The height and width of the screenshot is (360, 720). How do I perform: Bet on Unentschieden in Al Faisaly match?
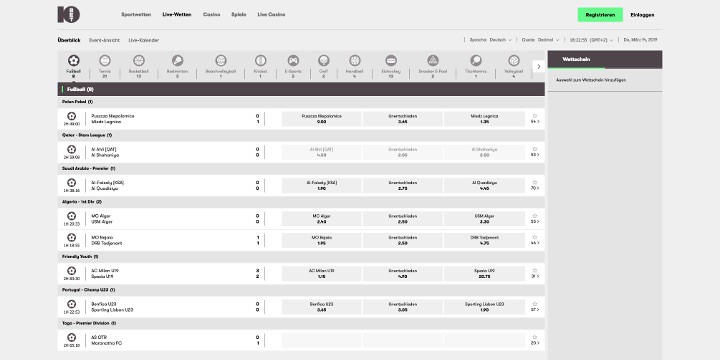pos(403,186)
